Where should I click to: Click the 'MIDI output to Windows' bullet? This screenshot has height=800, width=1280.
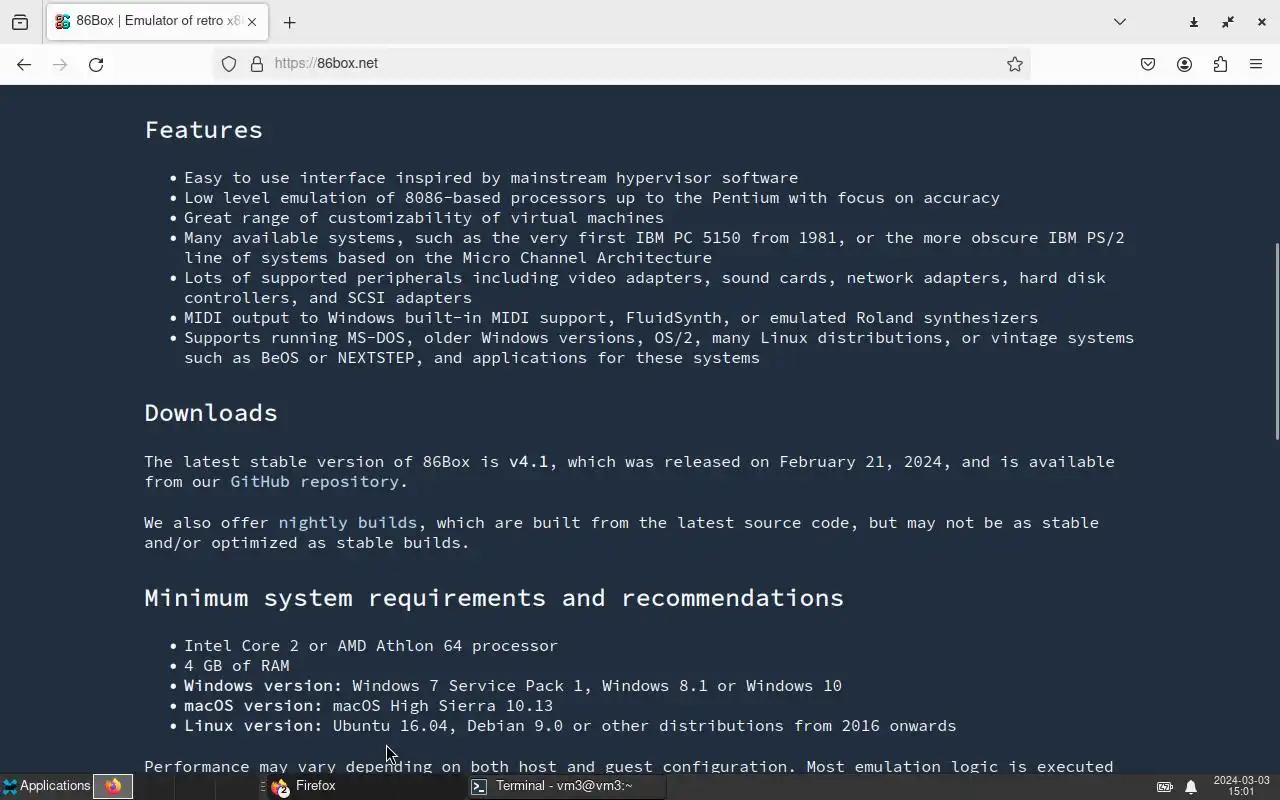[611, 318]
